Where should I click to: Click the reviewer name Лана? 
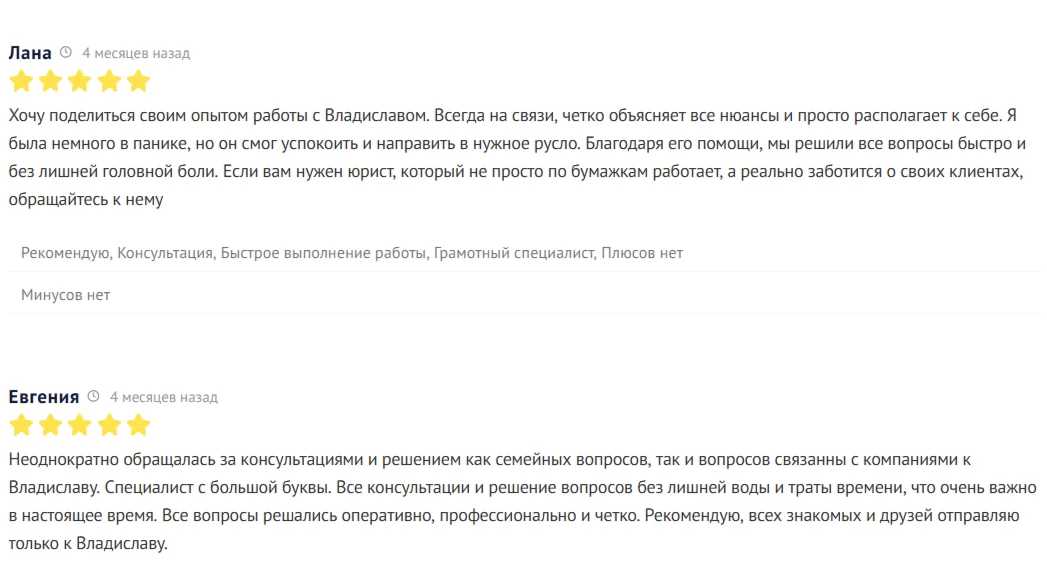coord(30,53)
